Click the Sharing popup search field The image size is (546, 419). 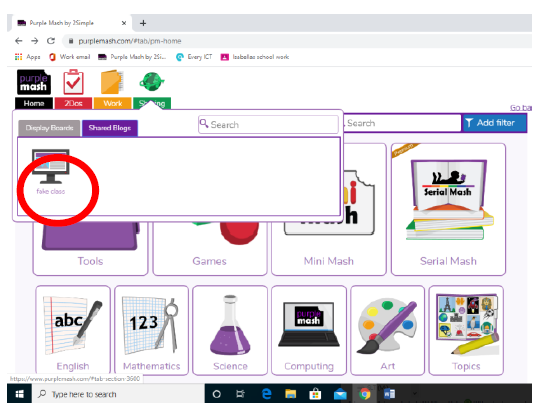pos(268,125)
